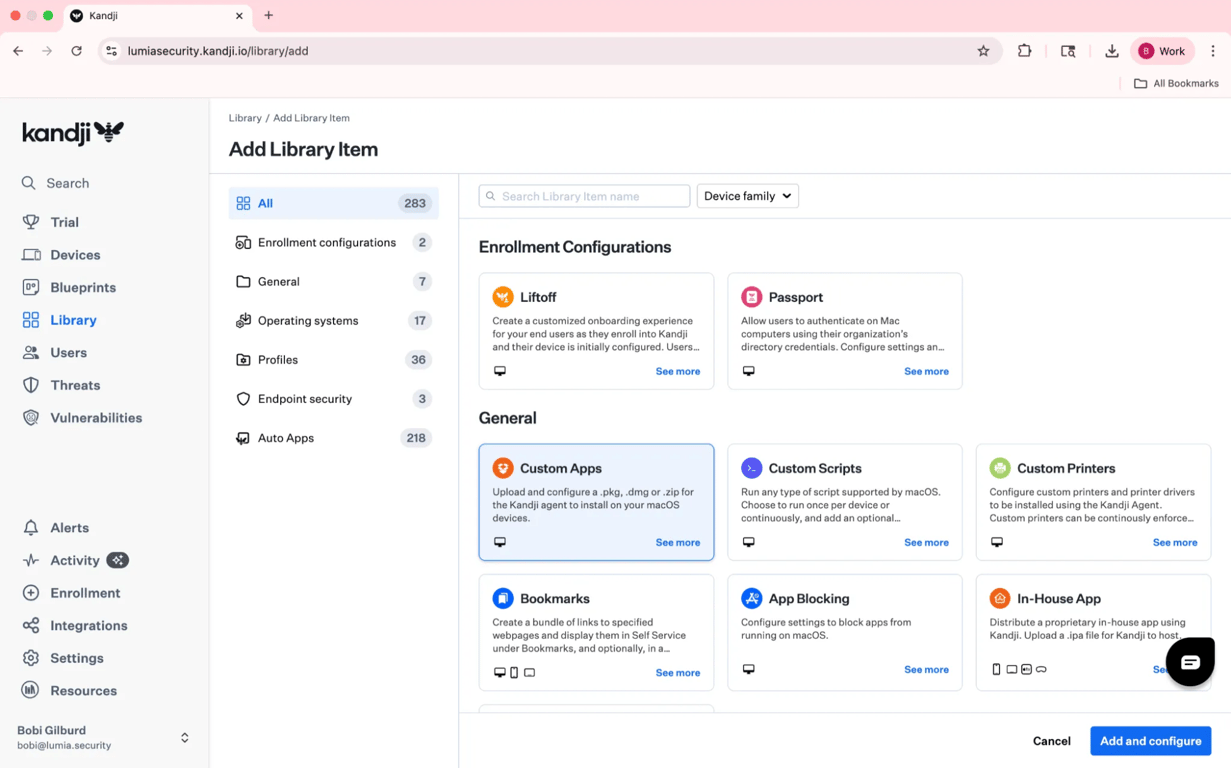This screenshot has height=768, width=1231.
Task: Click the Bookmarks blue icon
Action: (x=503, y=598)
